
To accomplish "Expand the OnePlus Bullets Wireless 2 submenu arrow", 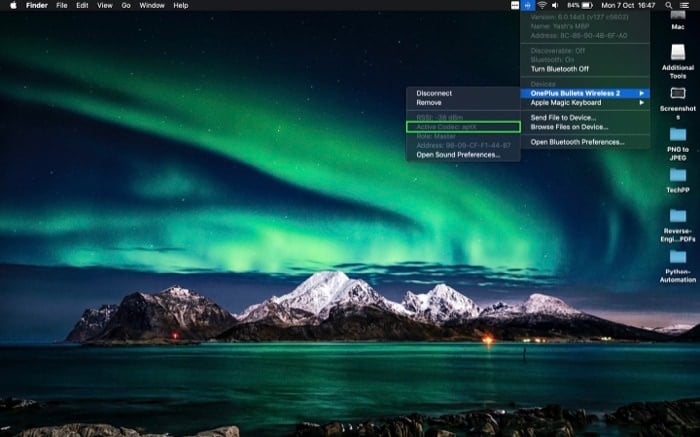I will point(642,93).
